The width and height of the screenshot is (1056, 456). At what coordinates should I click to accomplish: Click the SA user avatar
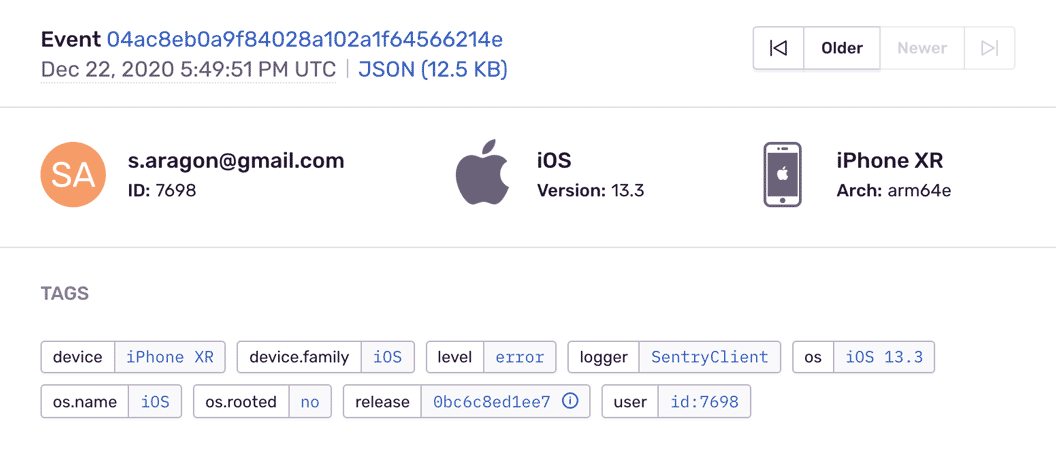click(73, 175)
